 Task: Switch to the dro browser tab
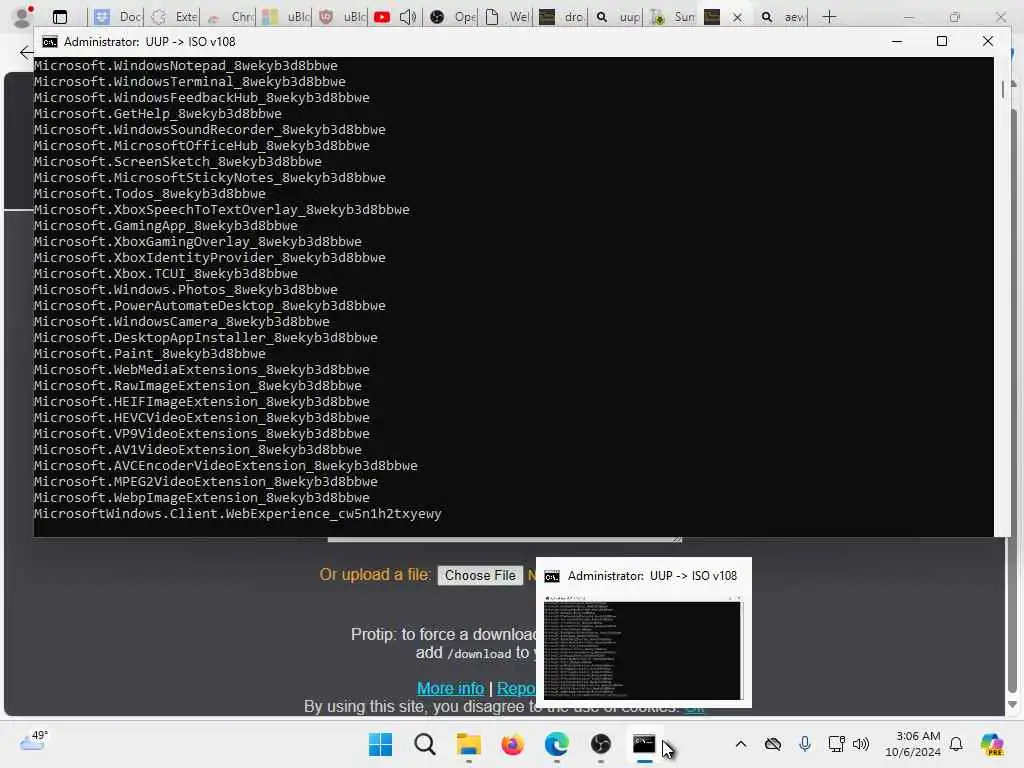(562, 17)
